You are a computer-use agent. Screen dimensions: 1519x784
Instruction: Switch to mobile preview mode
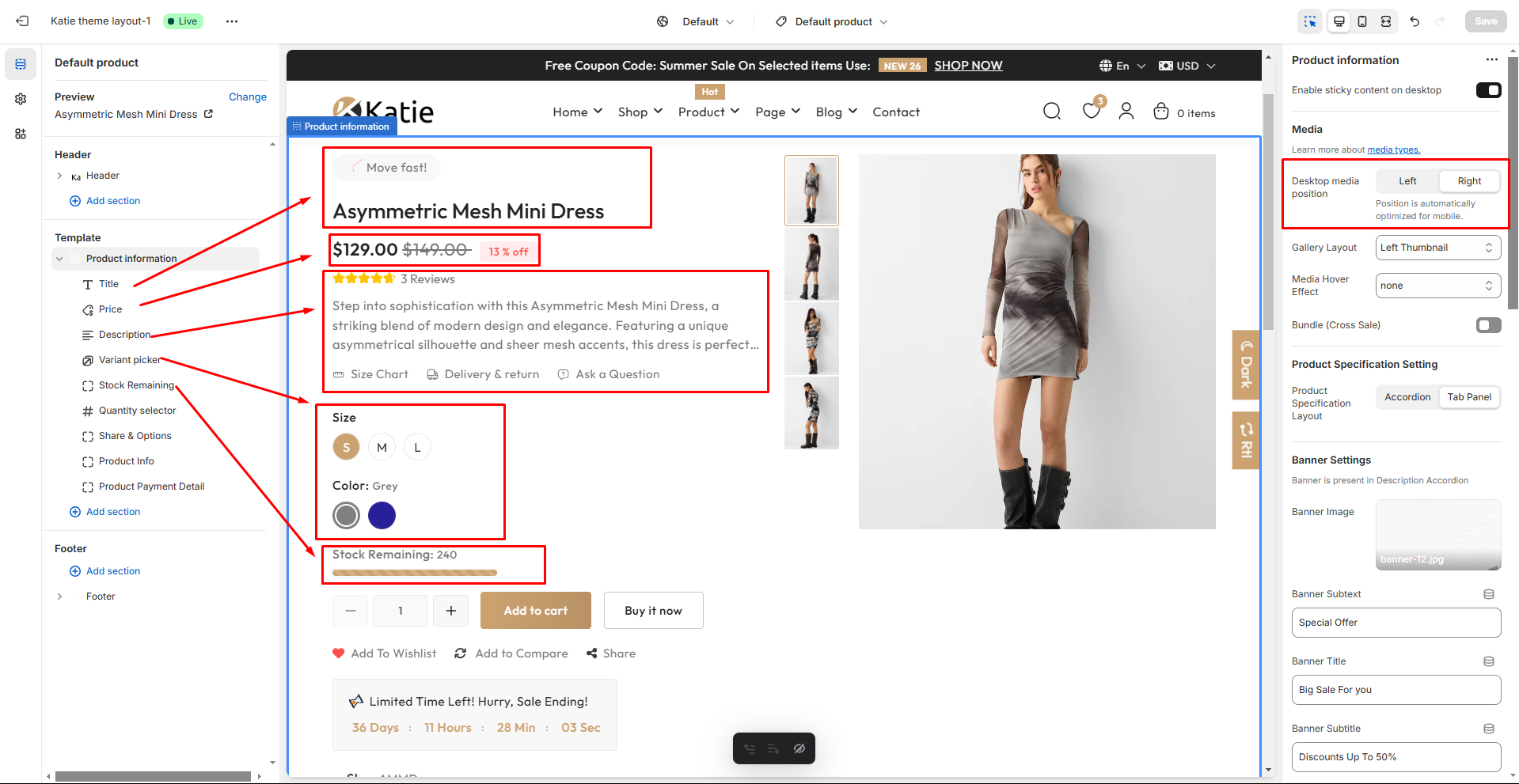(x=1361, y=21)
